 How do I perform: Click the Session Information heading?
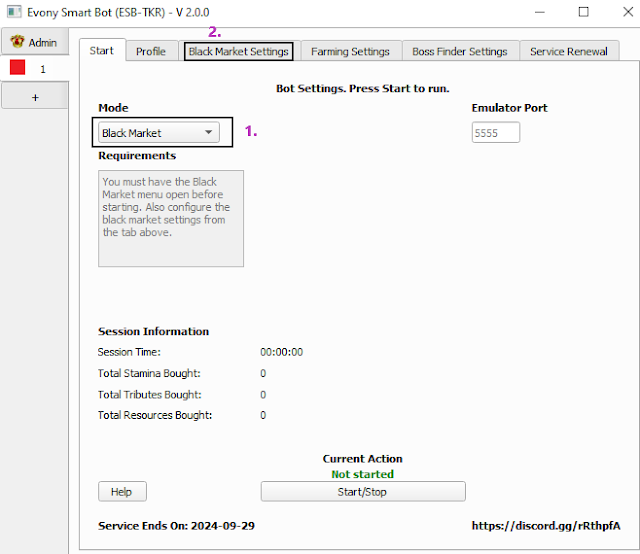click(x=153, y=331)
